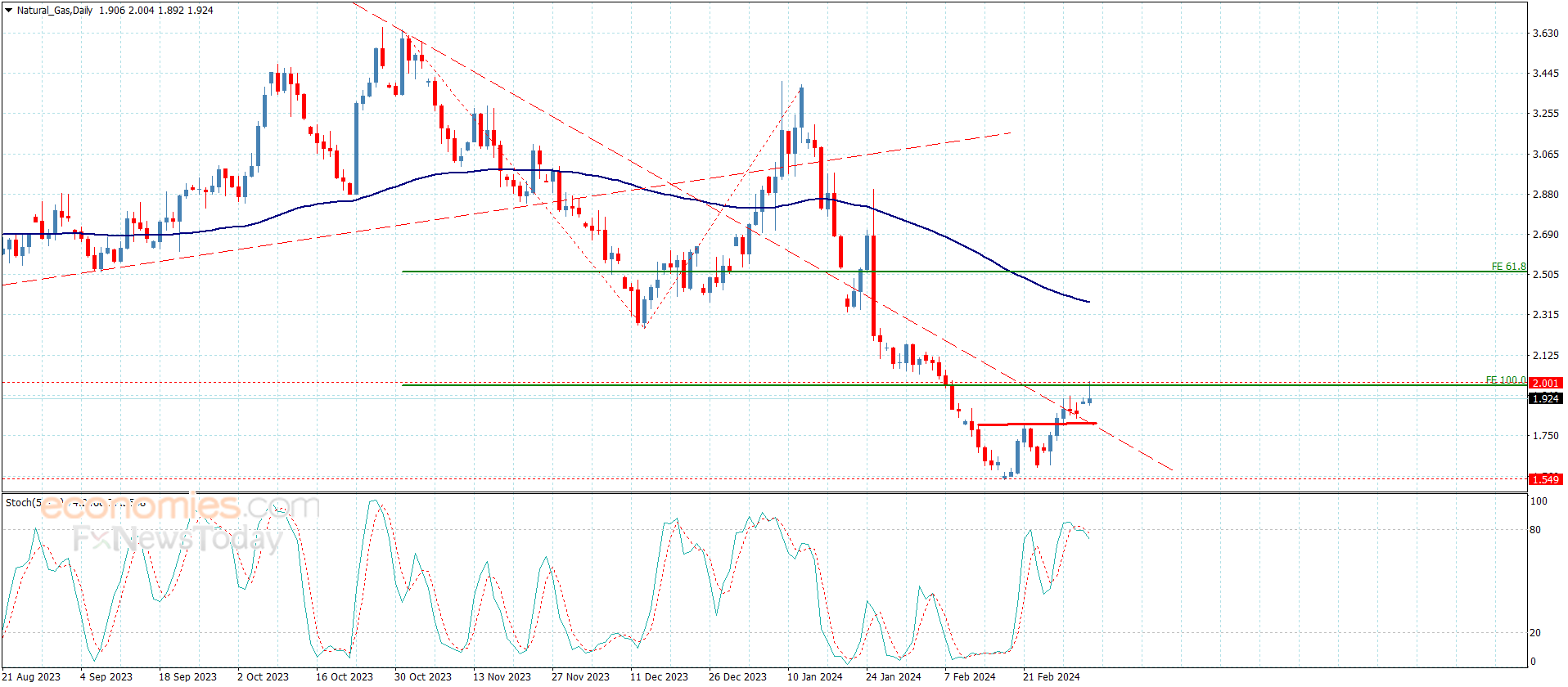Viewport: 1568px width, 687px height.
Task: Click the right end of the blue moving average
Action: (1088, 302)
